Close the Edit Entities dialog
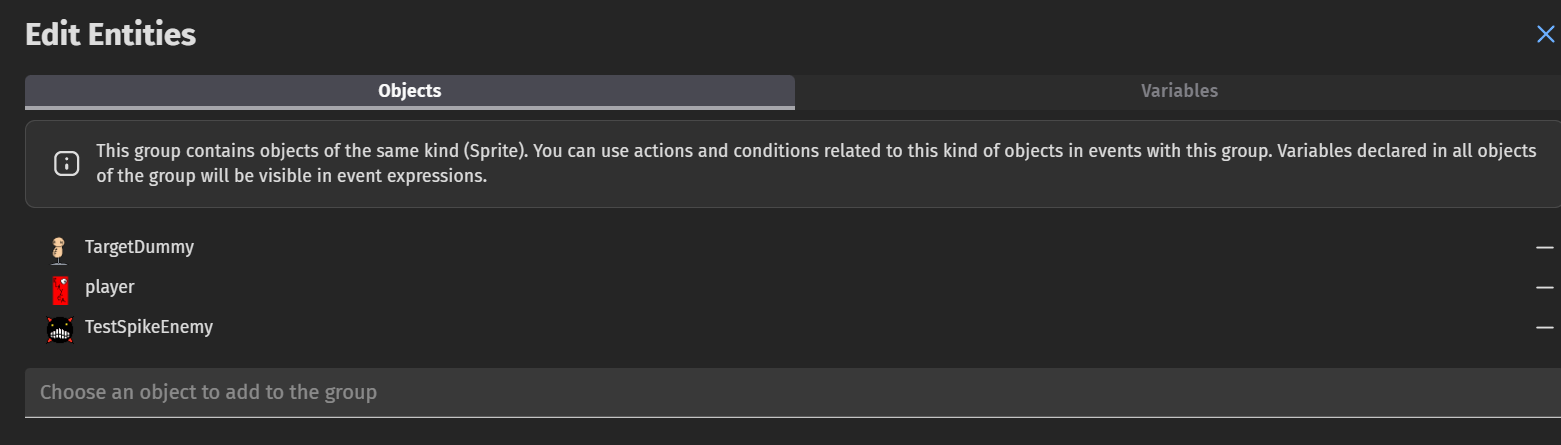Viewport: 1561px width, 445px height. 1545,35
